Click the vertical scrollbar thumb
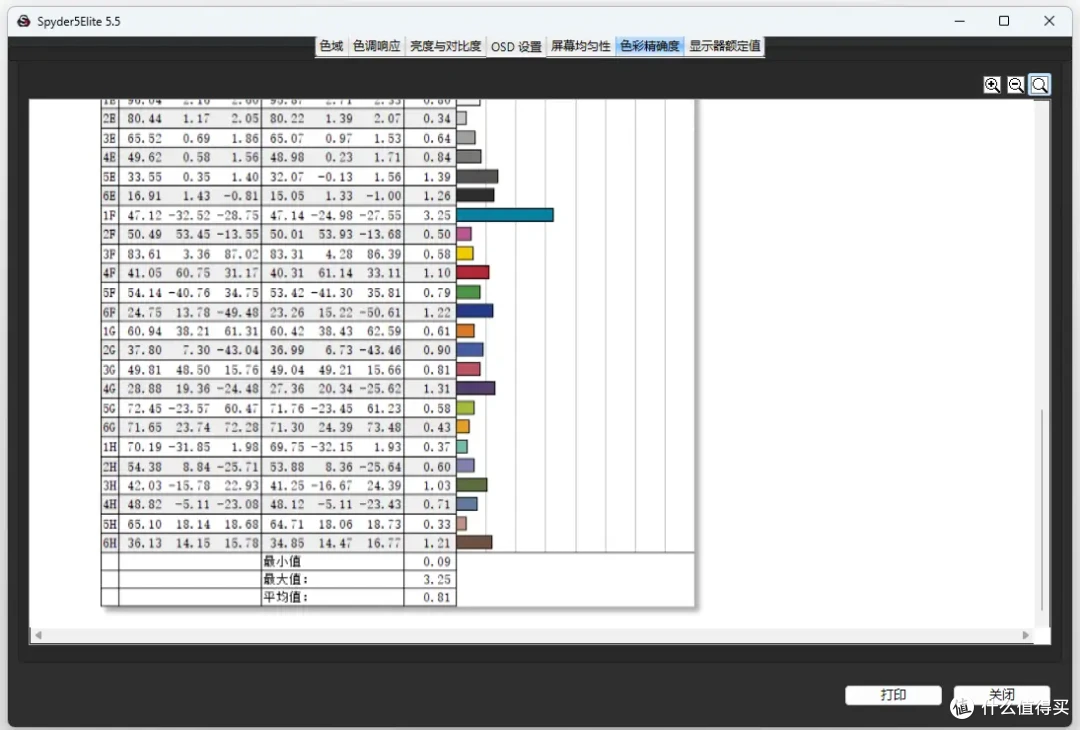 (x=1042, y=510)
